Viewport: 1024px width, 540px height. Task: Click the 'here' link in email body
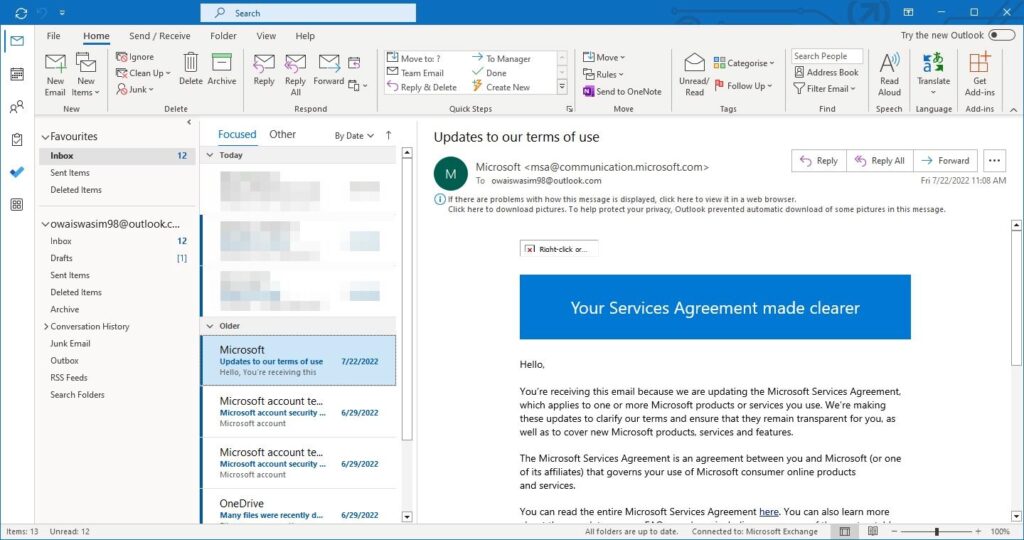[768, 512]
